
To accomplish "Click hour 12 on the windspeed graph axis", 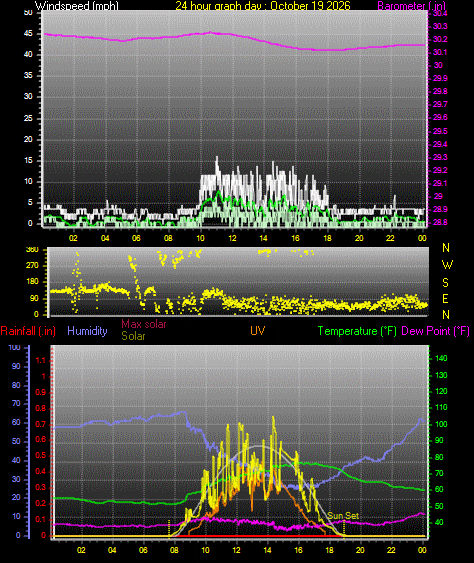I will (x=232, y=238).
